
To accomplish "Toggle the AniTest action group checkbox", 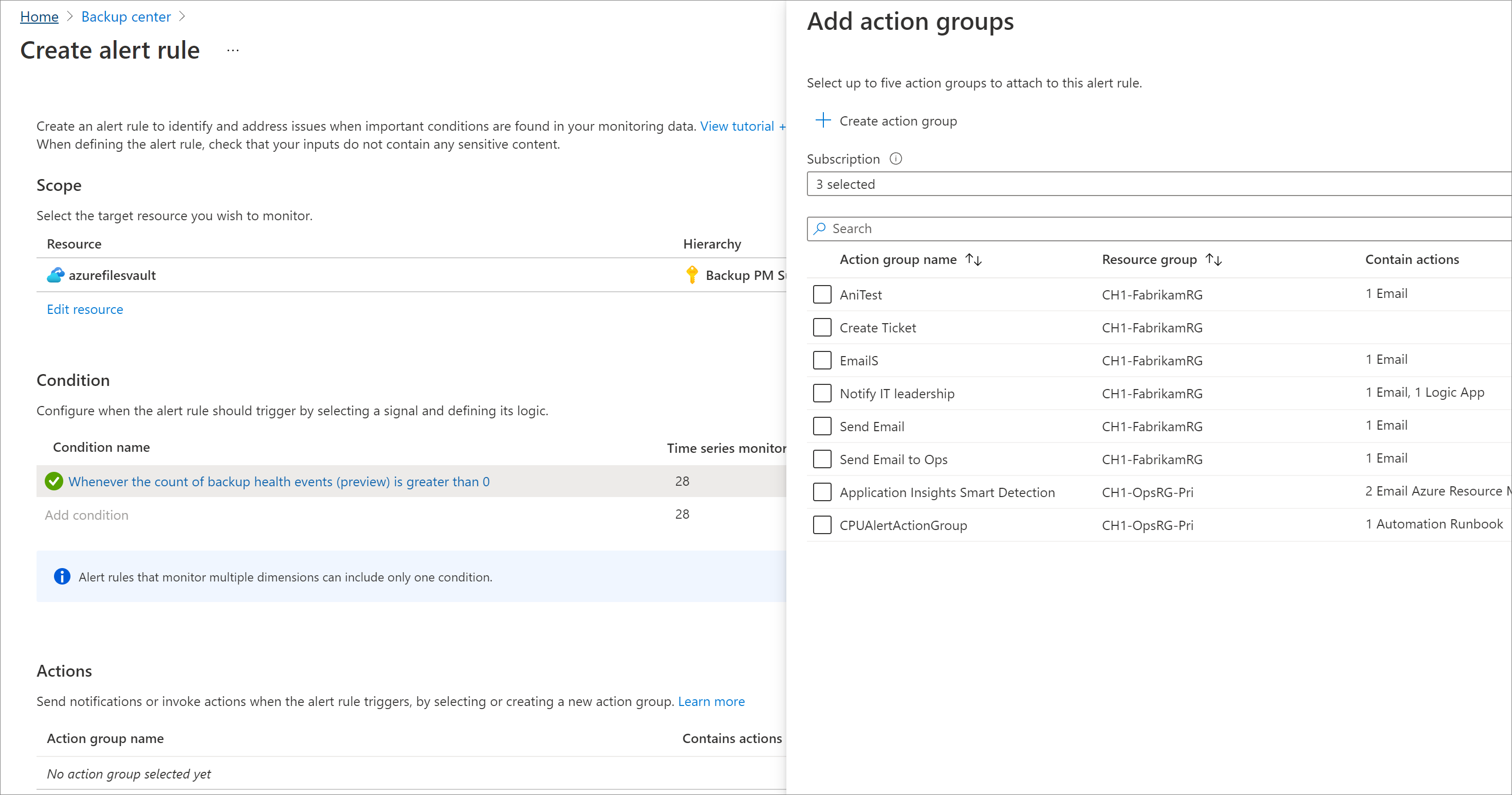I will tap(823, 294).
